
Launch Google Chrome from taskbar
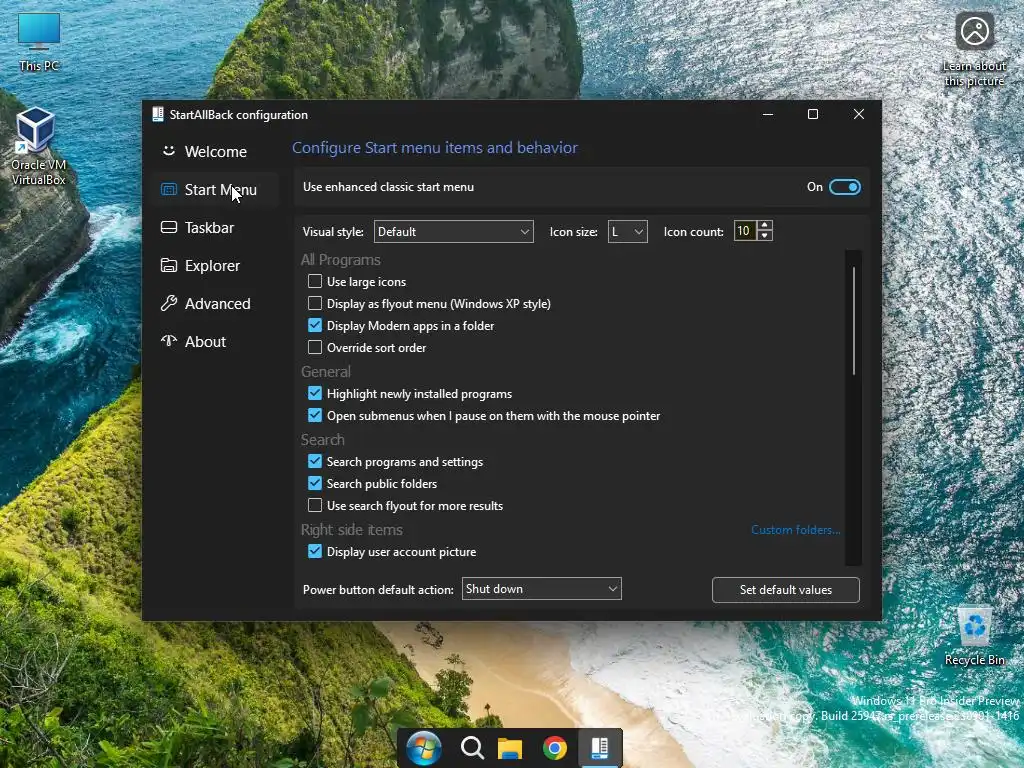pyautogui.click(x=554, y=748)
